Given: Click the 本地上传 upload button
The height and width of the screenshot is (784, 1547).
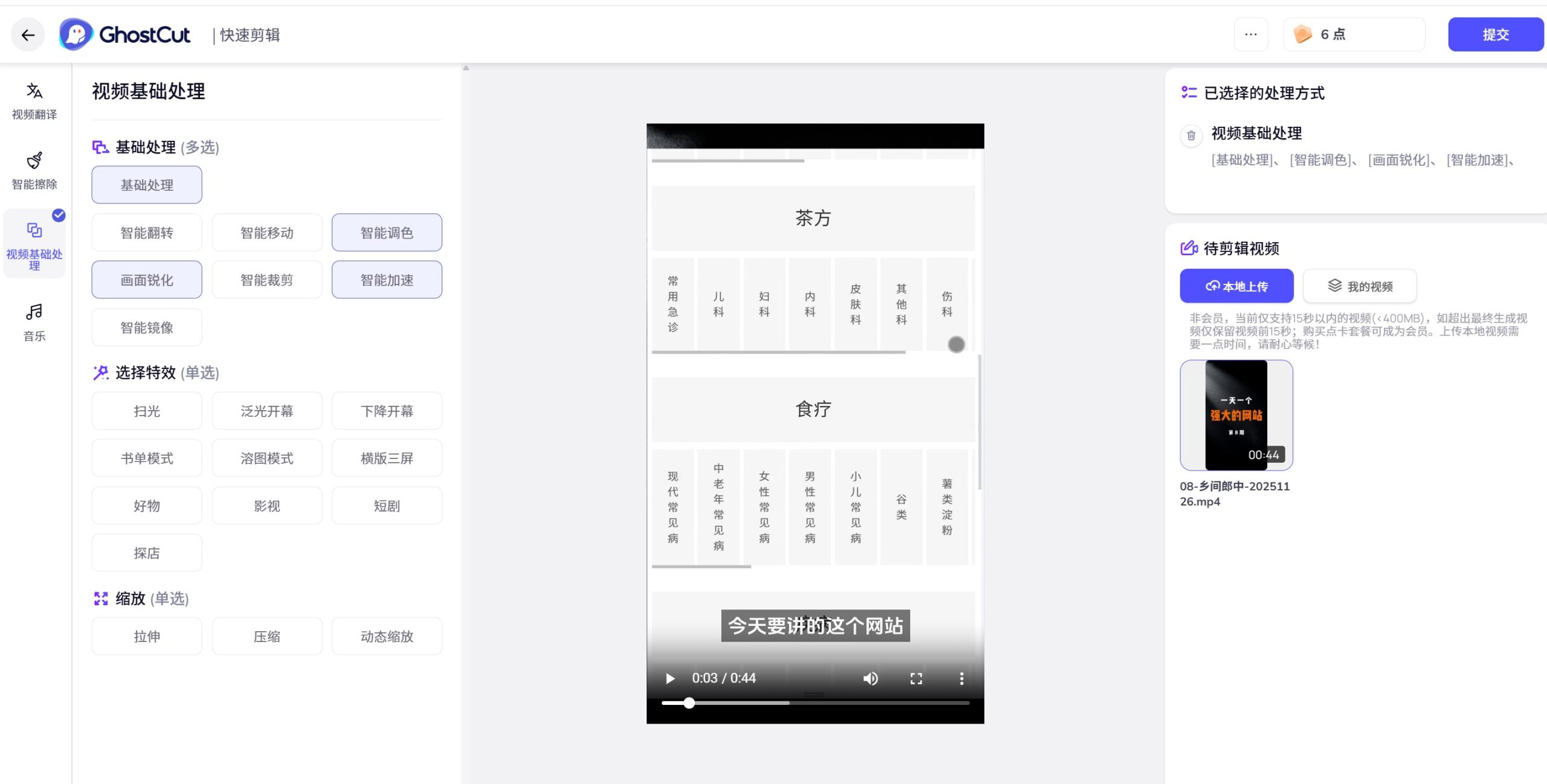Looking at the screenshot, I should pyautogui.click(x=1236, y=286).
